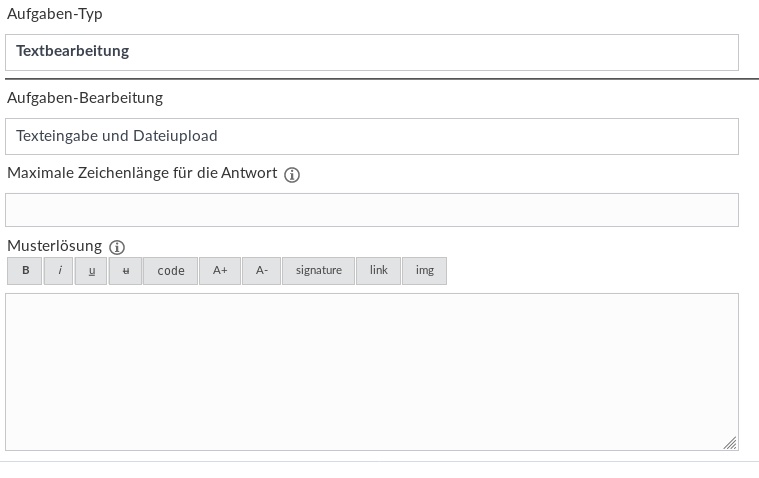Click inside the Musterlösung text area
The height and width of the screenshot is (478, 759).
(372, 371)
